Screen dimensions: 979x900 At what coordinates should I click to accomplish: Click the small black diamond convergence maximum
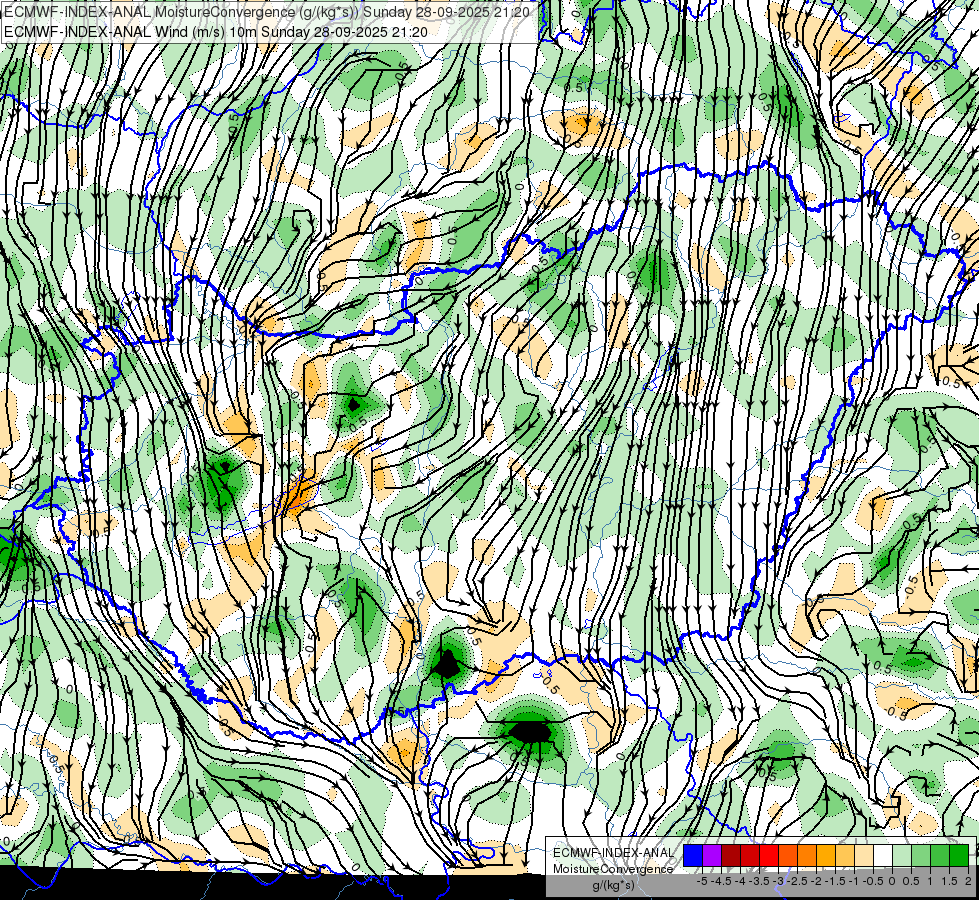(x=354, y=405)
